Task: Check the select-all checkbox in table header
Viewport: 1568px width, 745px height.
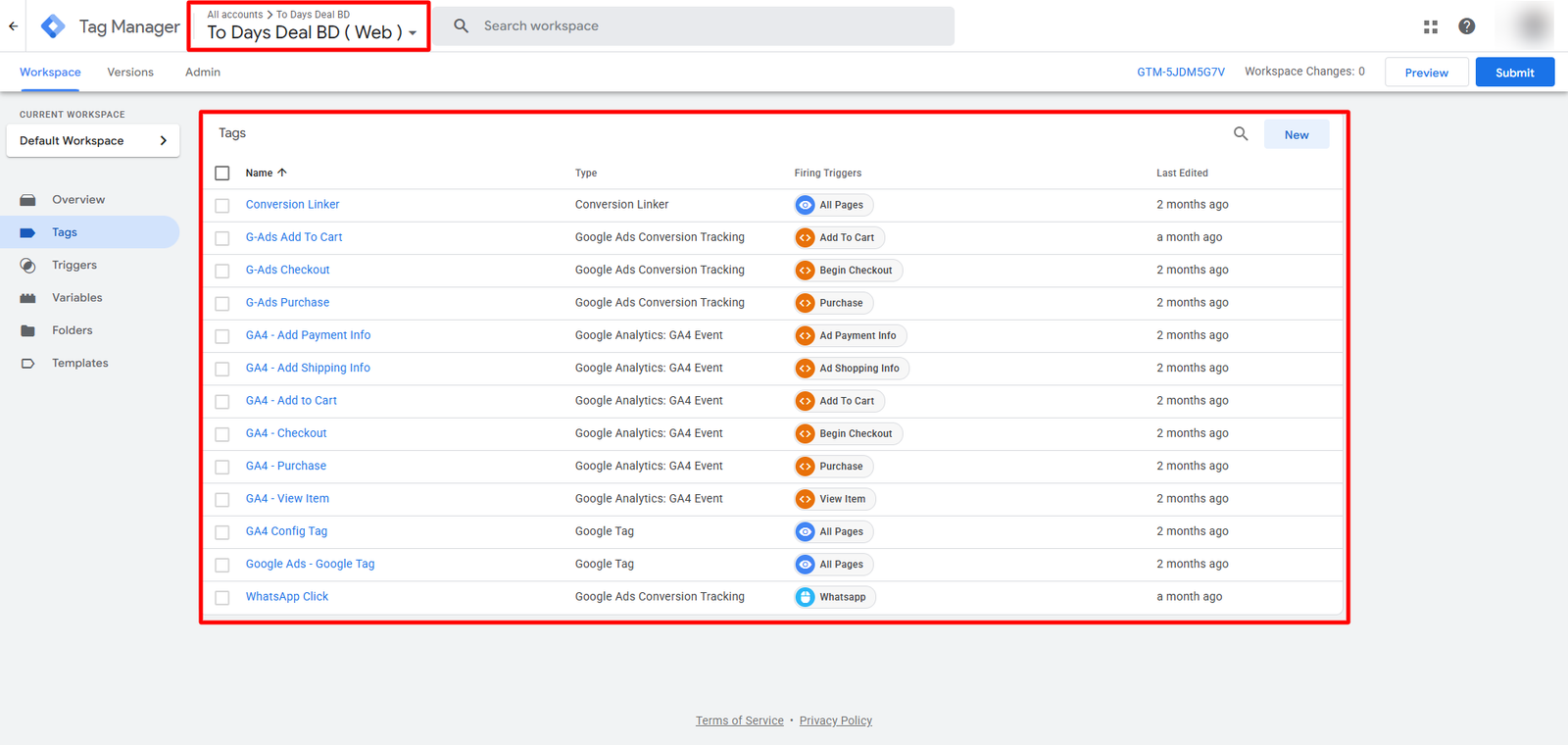Action: [x=222, y=174]
